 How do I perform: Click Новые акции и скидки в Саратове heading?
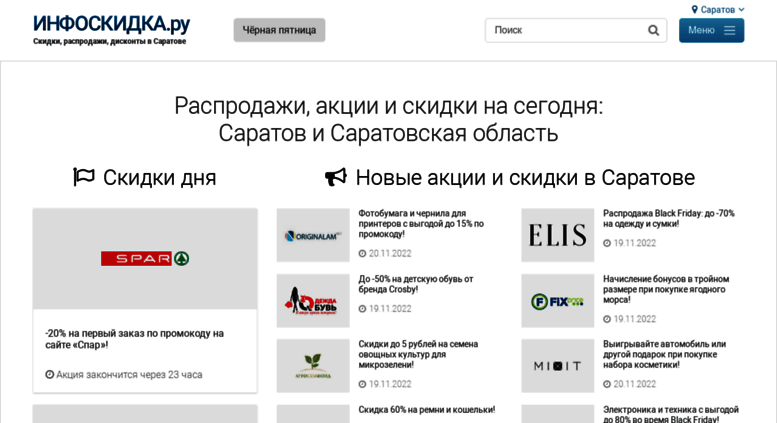click(525, 177)
